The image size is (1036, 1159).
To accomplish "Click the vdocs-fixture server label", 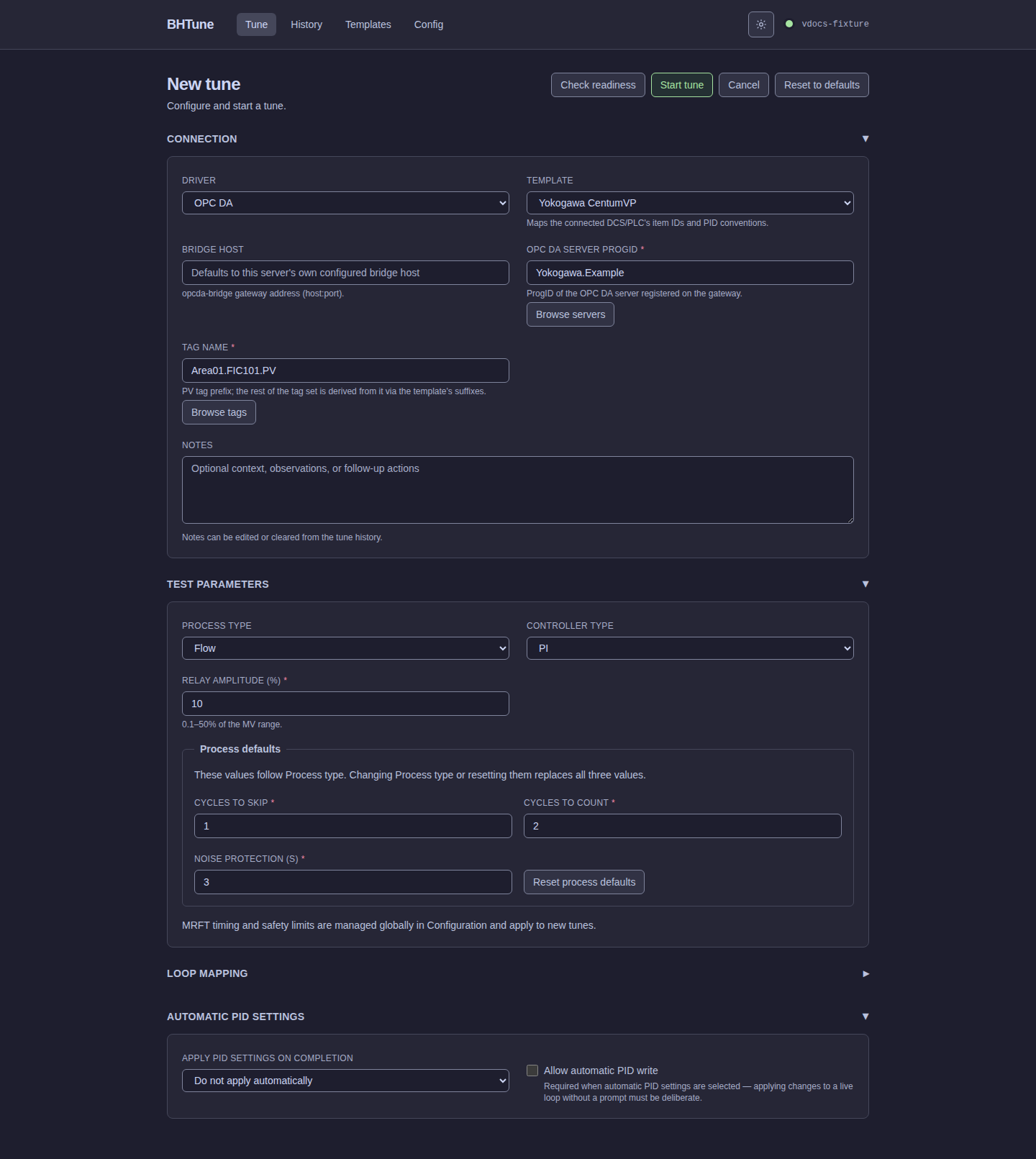I will point(835,24).
